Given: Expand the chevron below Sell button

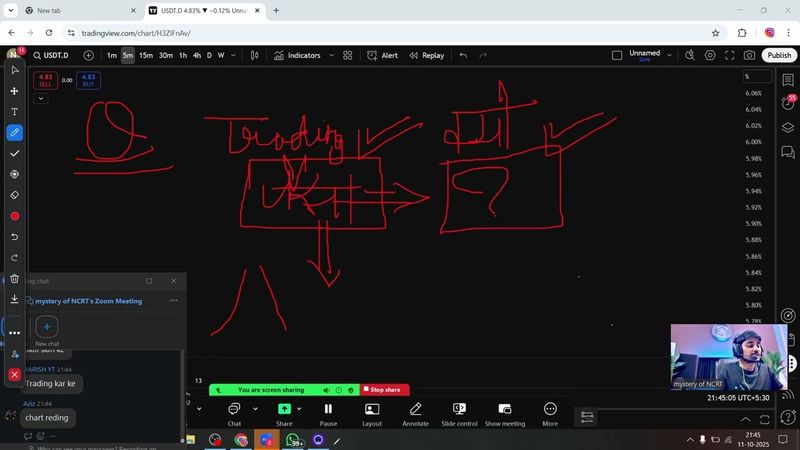Looking at the screenshot, I should (x=41, y=98).
